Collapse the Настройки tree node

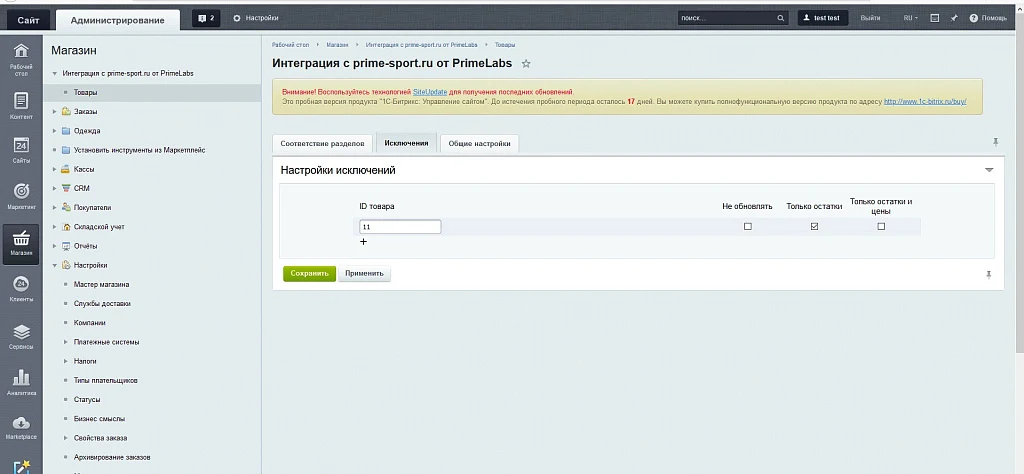point(55,265)
